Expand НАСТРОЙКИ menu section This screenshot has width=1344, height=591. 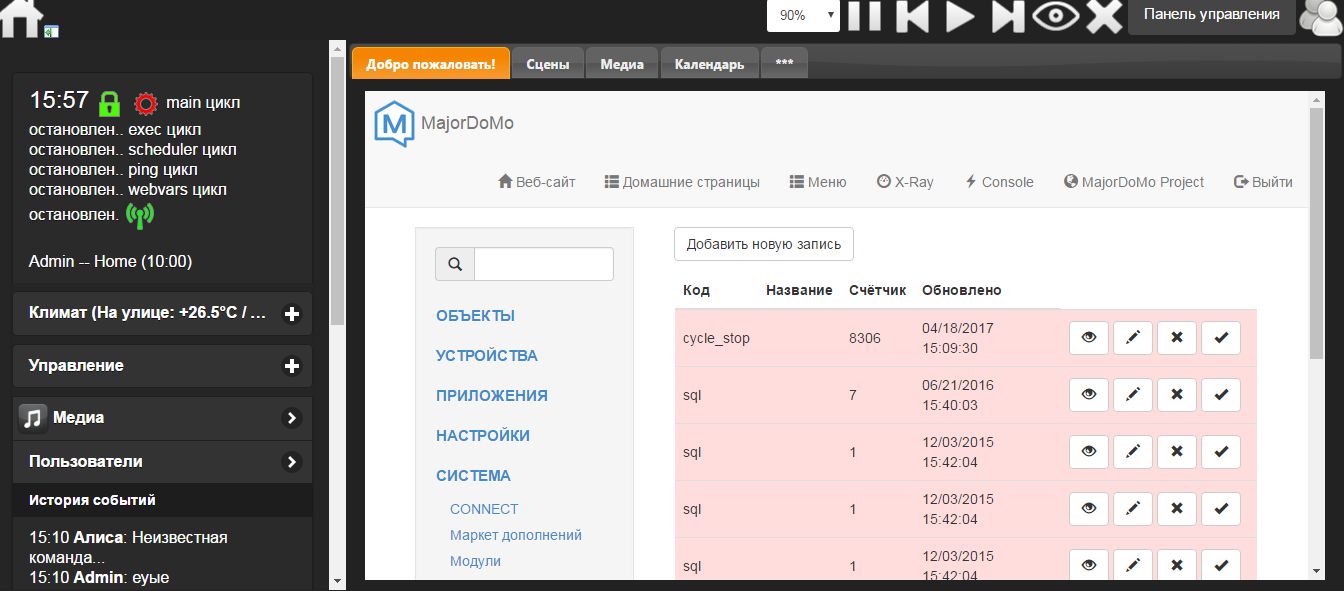pyautogui.click(x=483, y=436)
